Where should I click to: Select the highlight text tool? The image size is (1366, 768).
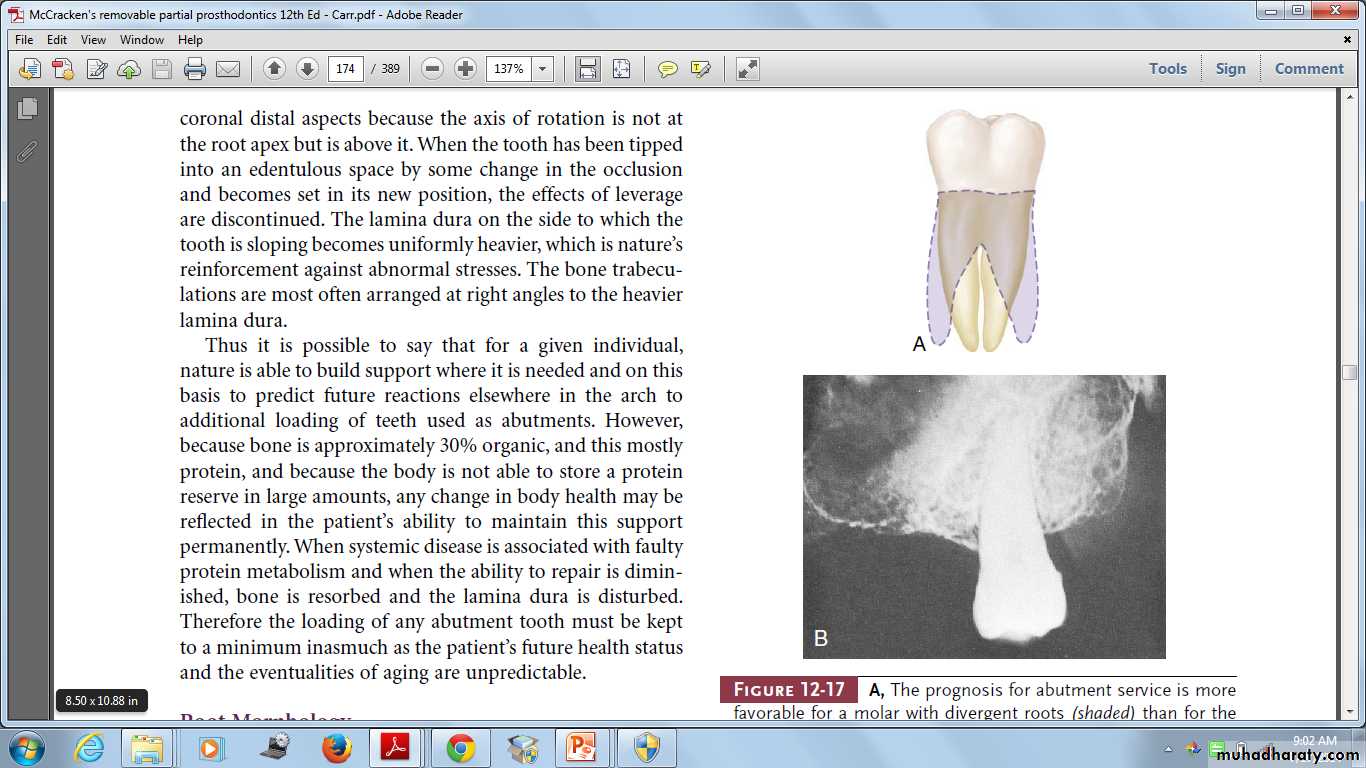700,69
